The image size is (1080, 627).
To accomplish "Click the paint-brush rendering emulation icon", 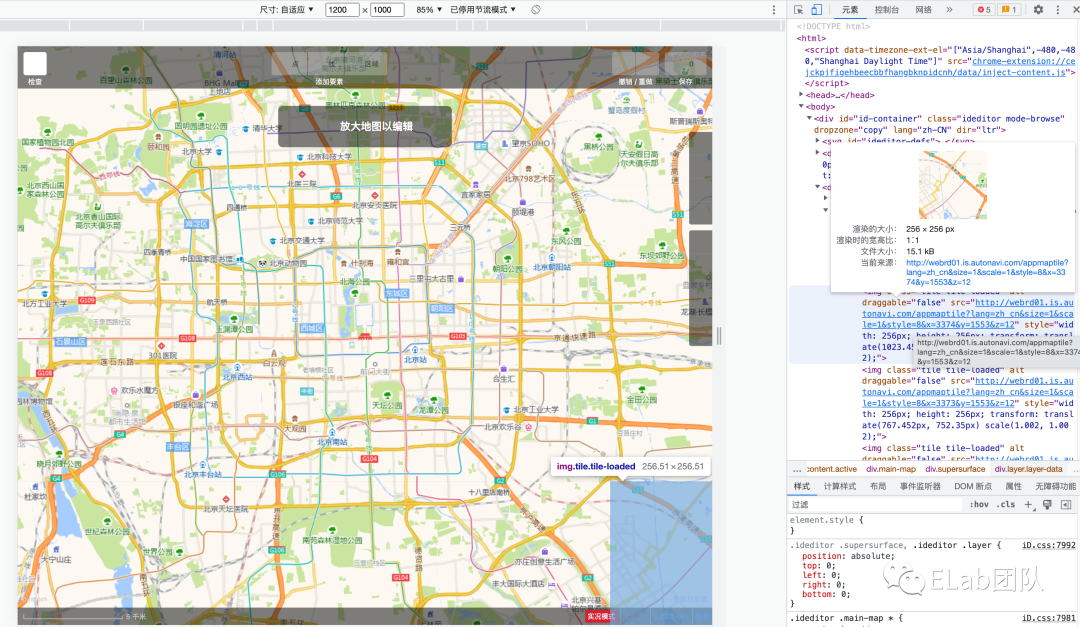I will click(1047, 504).
